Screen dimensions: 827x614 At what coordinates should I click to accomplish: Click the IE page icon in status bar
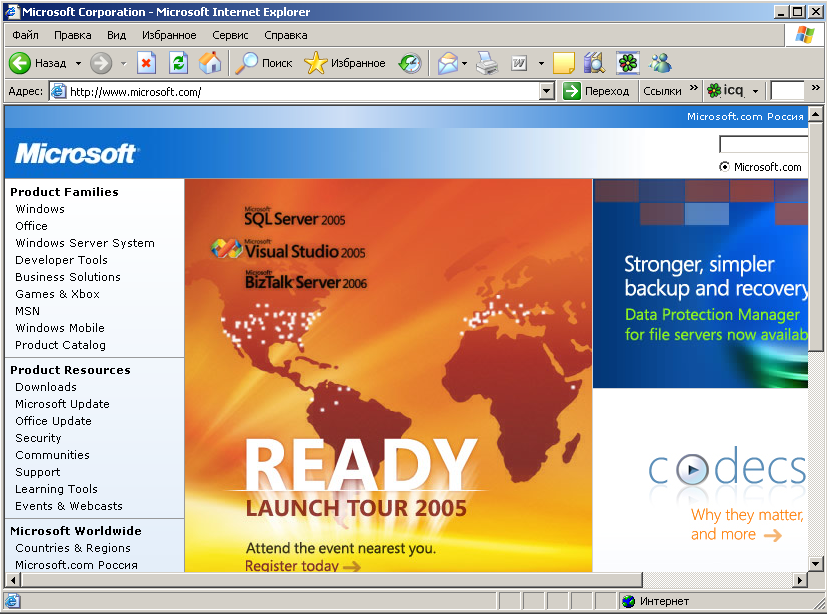12,601
